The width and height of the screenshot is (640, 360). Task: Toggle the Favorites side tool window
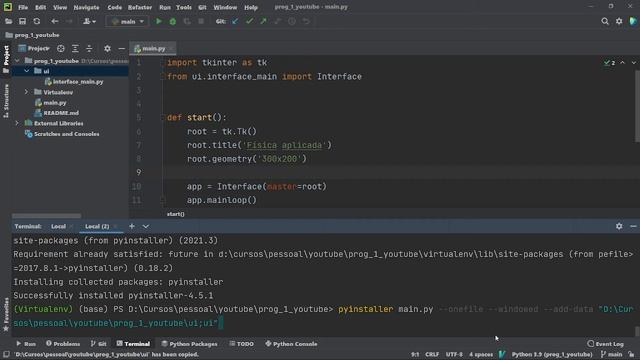(x=6, y=314)
